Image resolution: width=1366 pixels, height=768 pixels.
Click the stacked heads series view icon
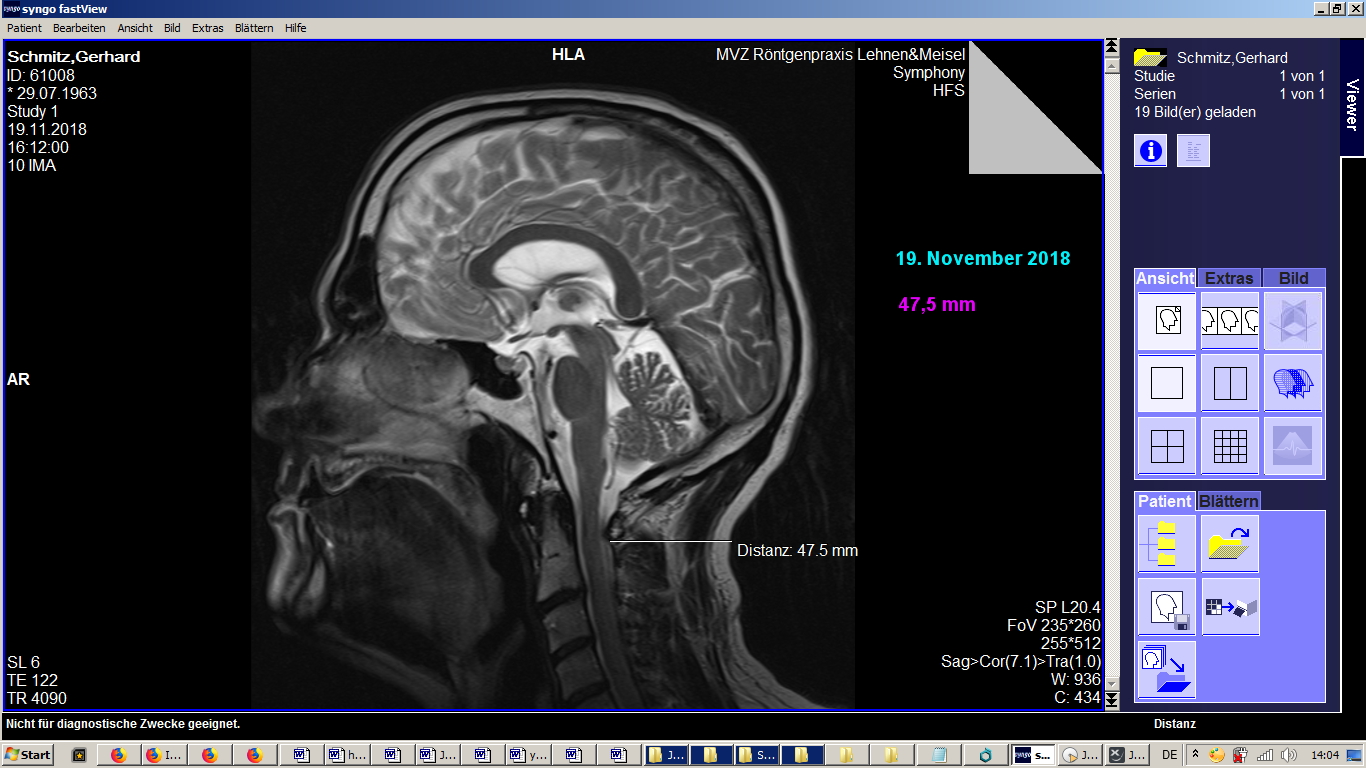[x=1292, y=384]
